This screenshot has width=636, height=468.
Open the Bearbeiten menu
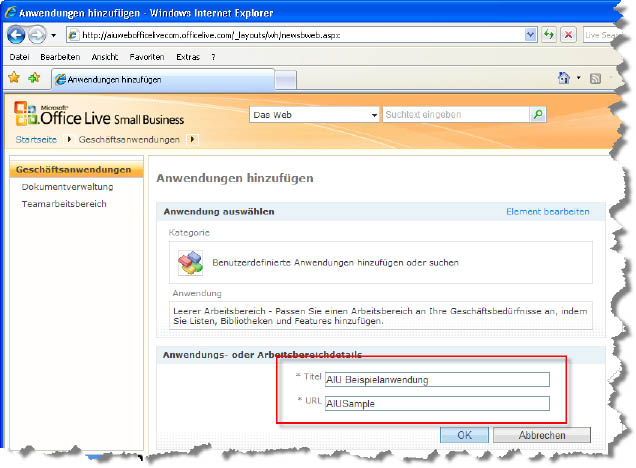click(60, 57)
